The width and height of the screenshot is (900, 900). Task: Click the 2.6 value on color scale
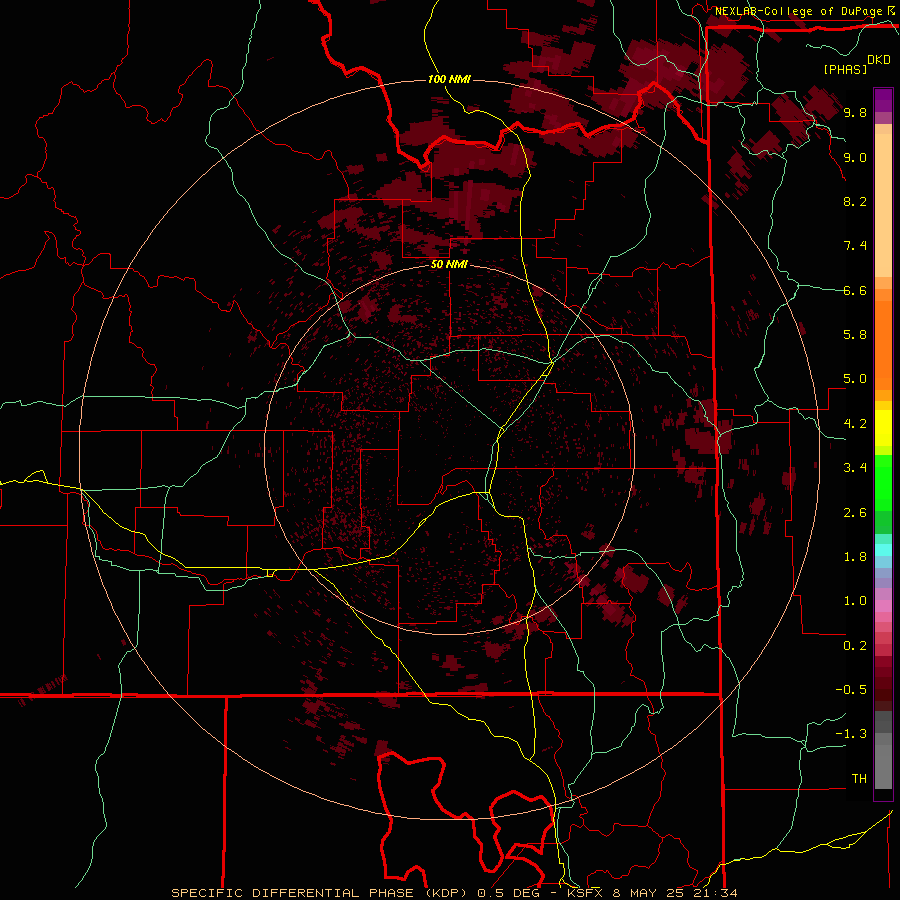(855, 513)
